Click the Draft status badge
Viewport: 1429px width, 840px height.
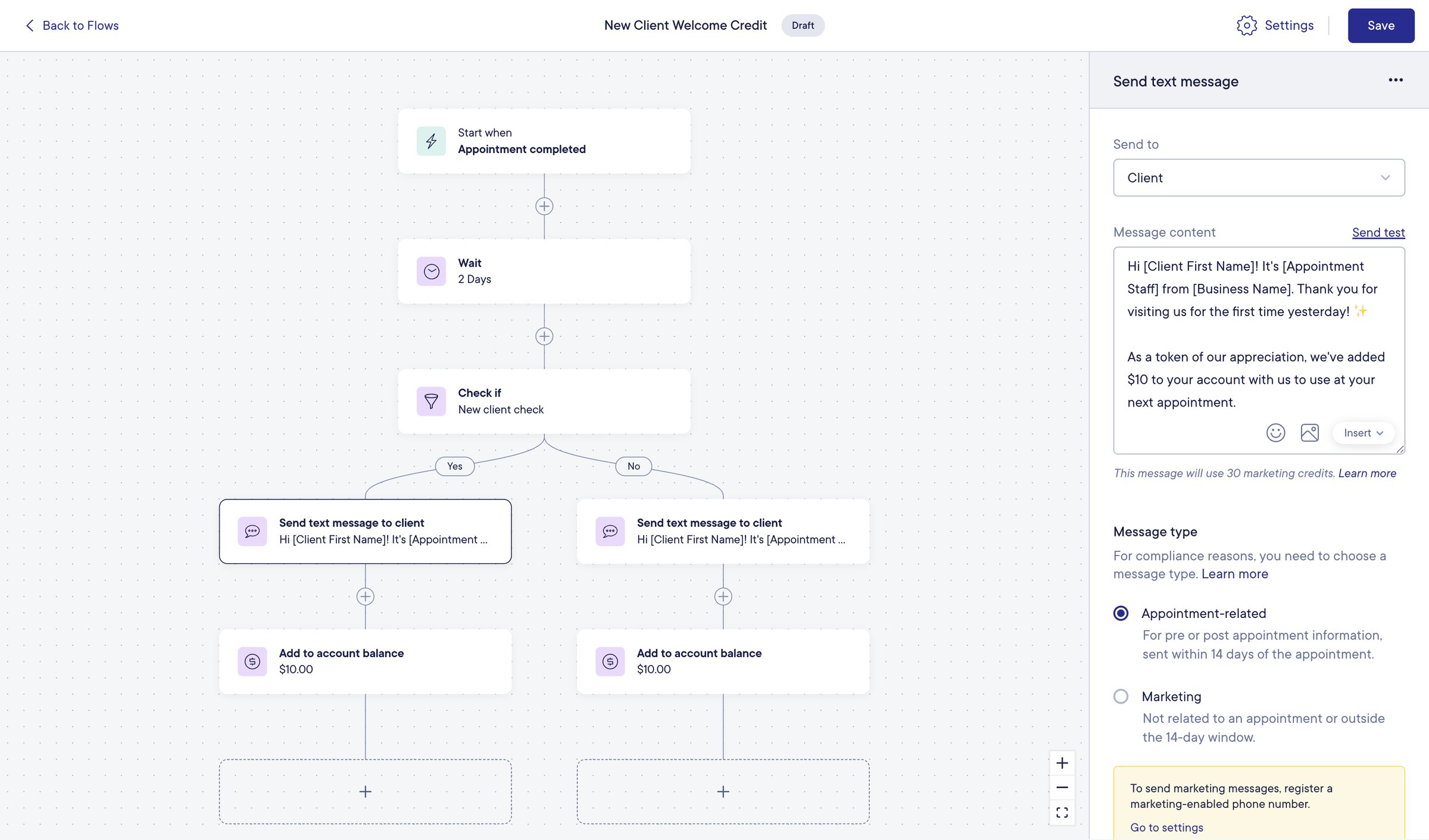(803, 26)
